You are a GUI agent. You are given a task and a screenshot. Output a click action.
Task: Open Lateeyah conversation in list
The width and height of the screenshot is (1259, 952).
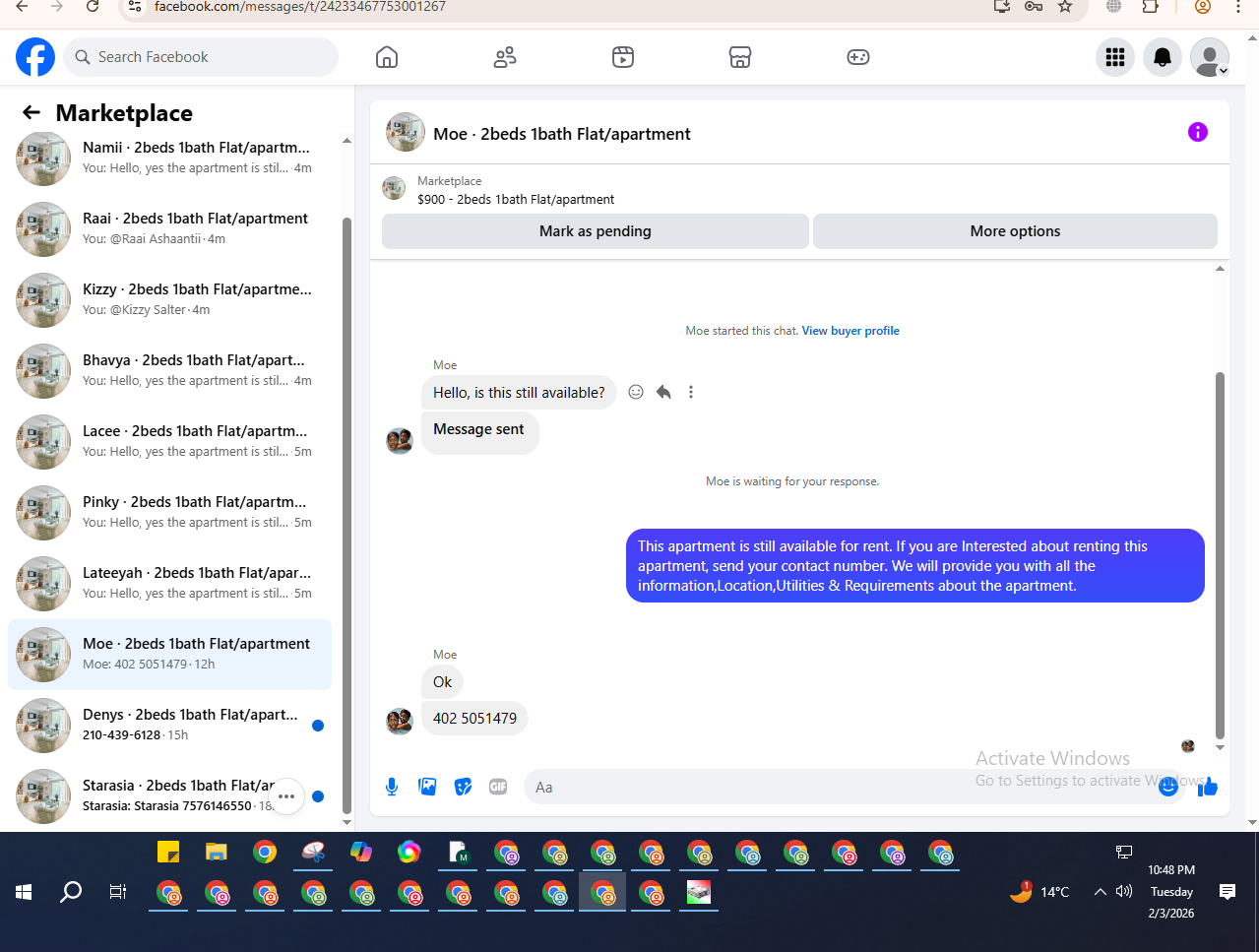[x=169, y=584]
